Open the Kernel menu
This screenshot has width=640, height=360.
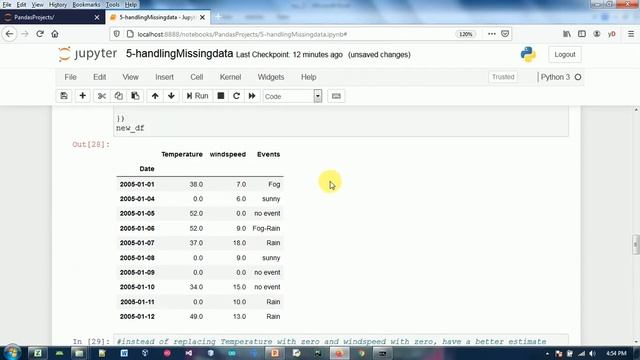[x=230, y=77]
